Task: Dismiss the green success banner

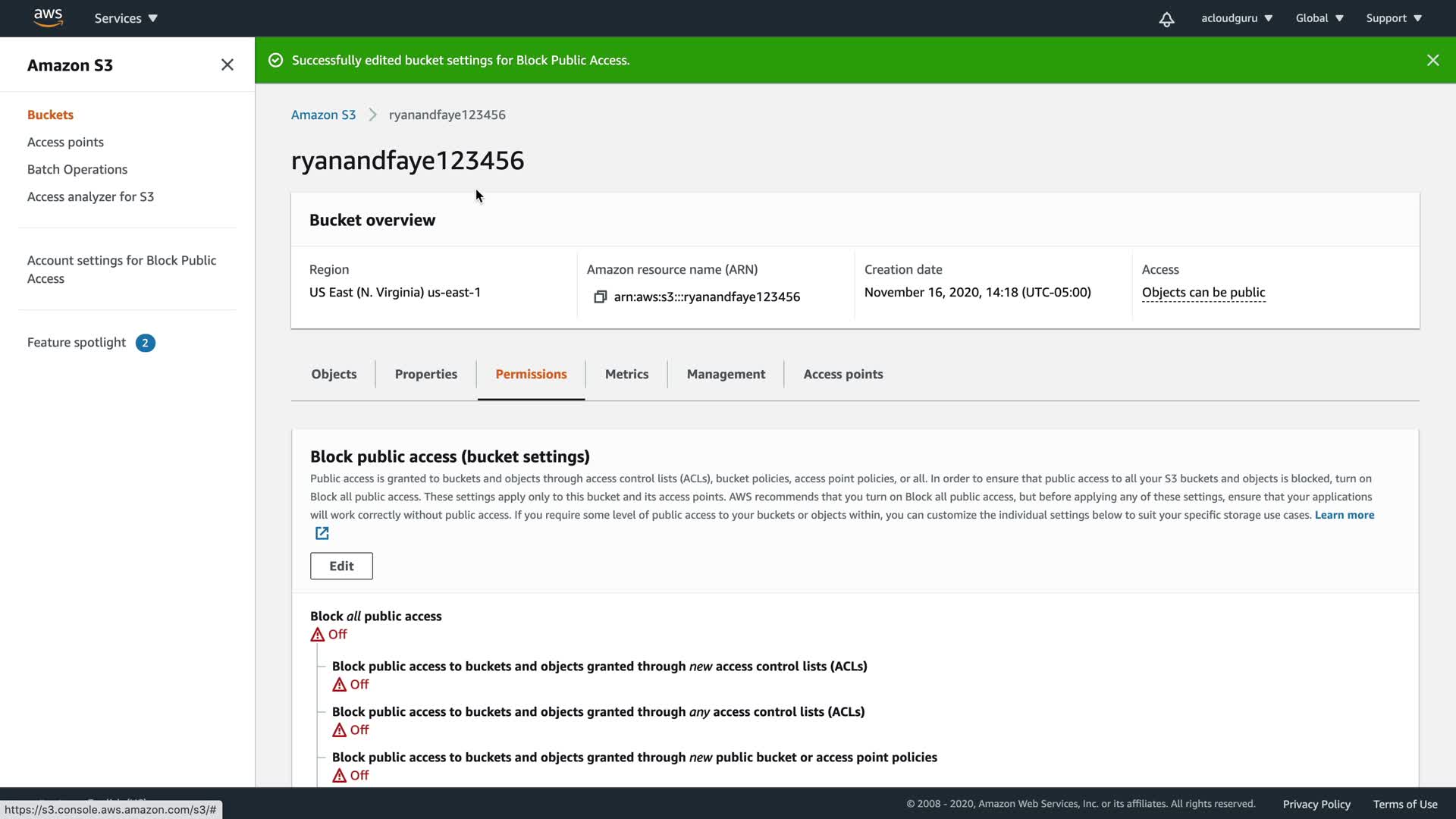Action: coord(1432,60)
